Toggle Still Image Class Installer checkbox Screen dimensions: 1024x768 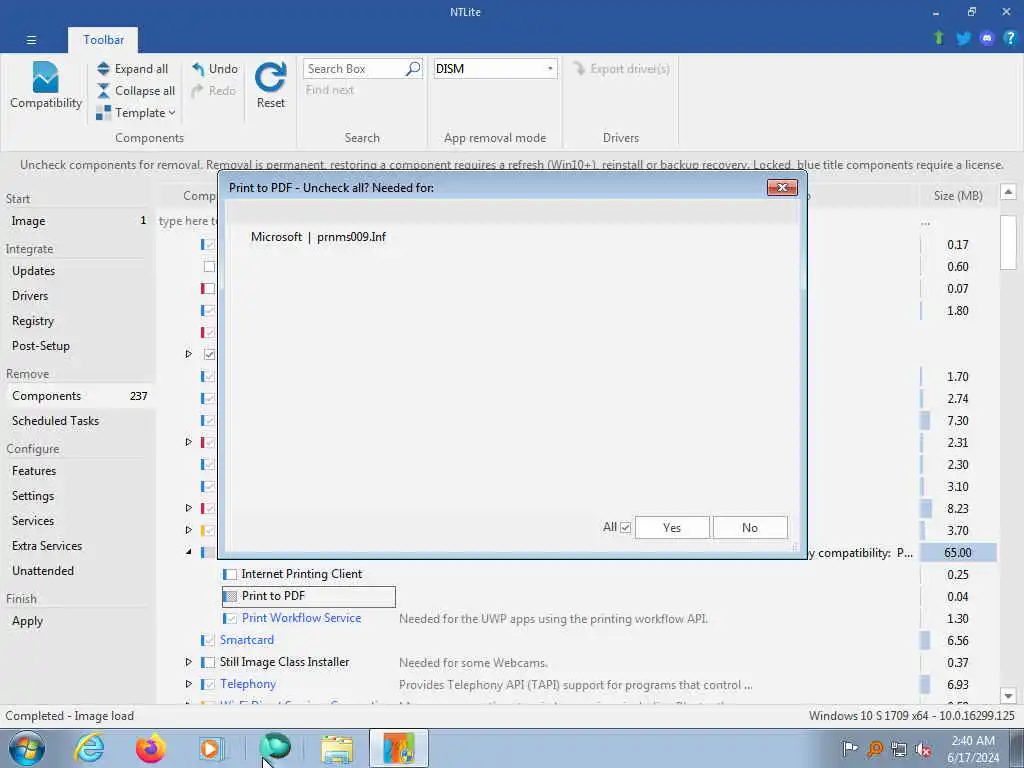click(208, 662)
